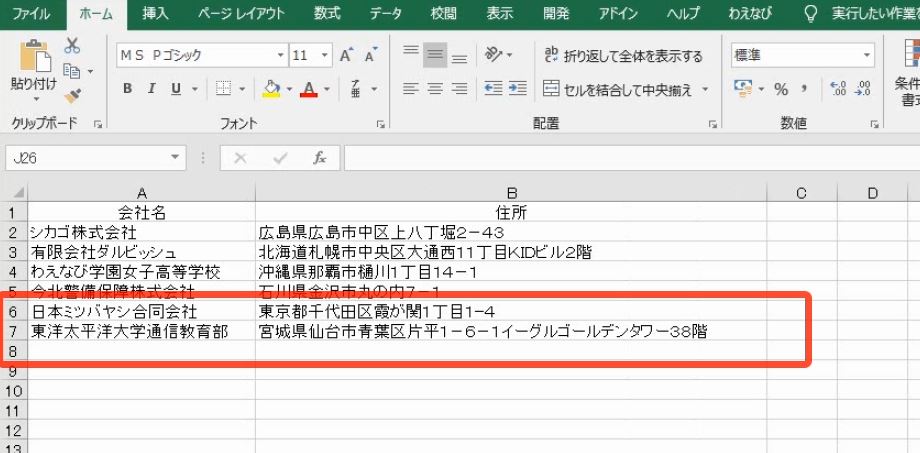Apply the yellow fill color bucket
Viewport: 920px width, 453px height.
click(271, 89)
